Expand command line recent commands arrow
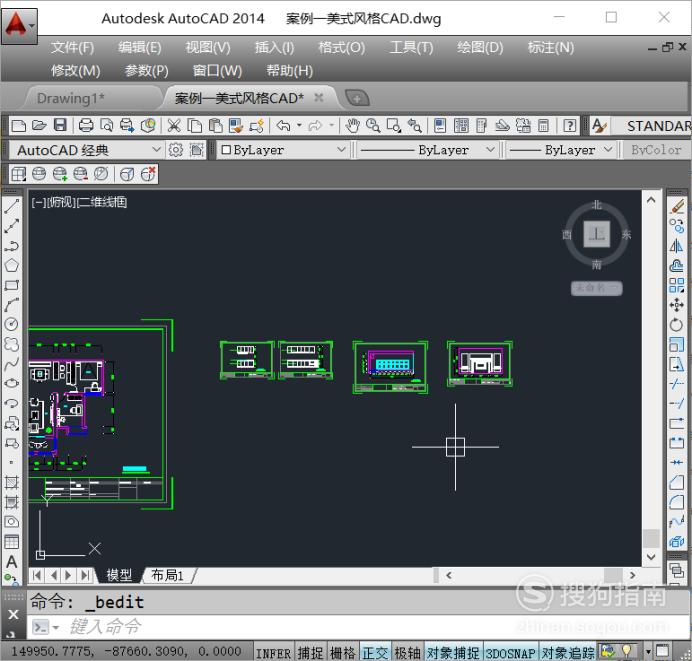The image size is (692, 661). coord(56,627)
